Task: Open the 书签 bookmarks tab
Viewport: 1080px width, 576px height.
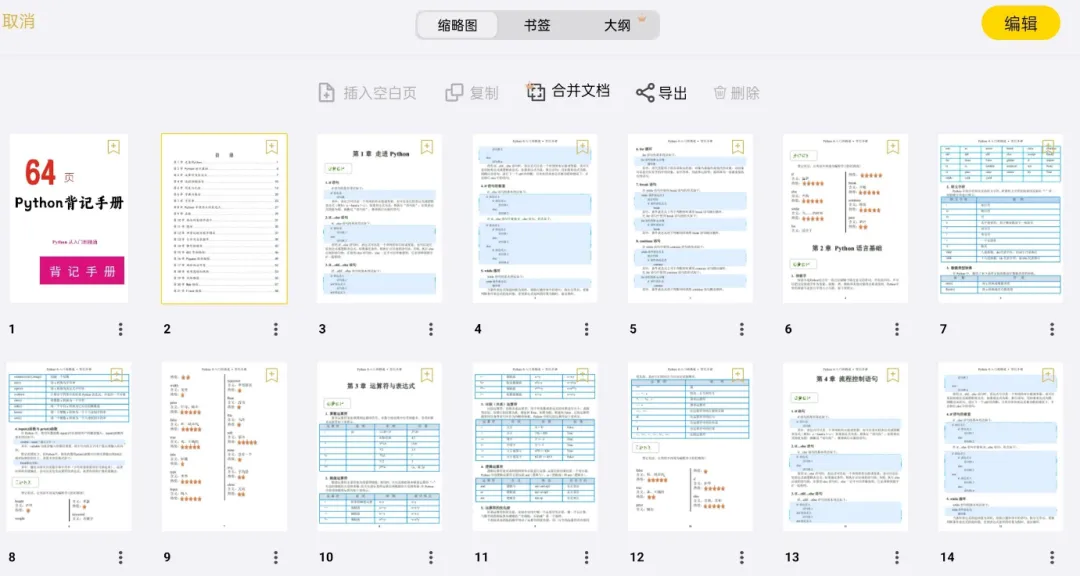Action: [537, 25]
